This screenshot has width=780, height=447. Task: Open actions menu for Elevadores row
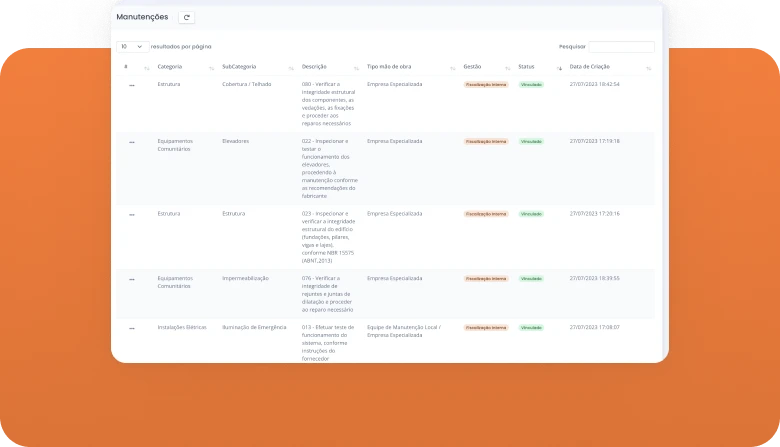coord(131,142)
